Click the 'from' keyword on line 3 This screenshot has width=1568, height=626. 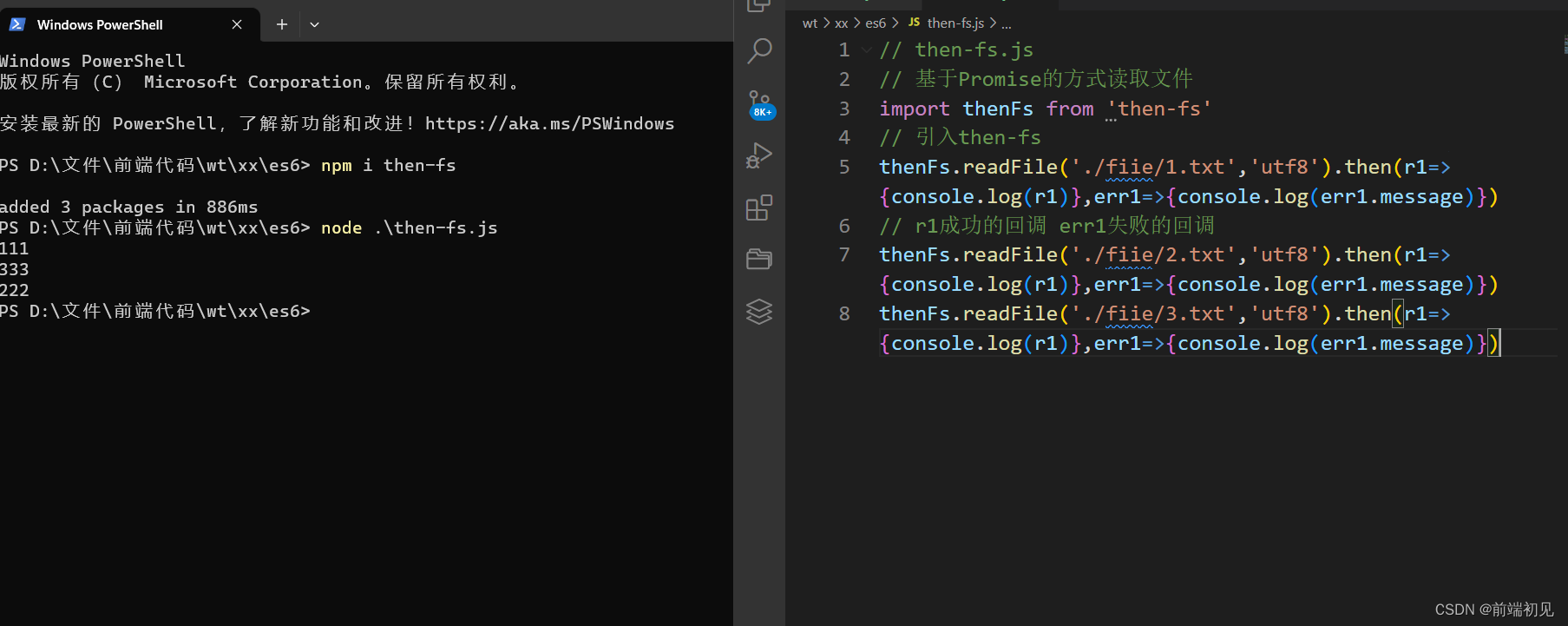coord(1070,109)
